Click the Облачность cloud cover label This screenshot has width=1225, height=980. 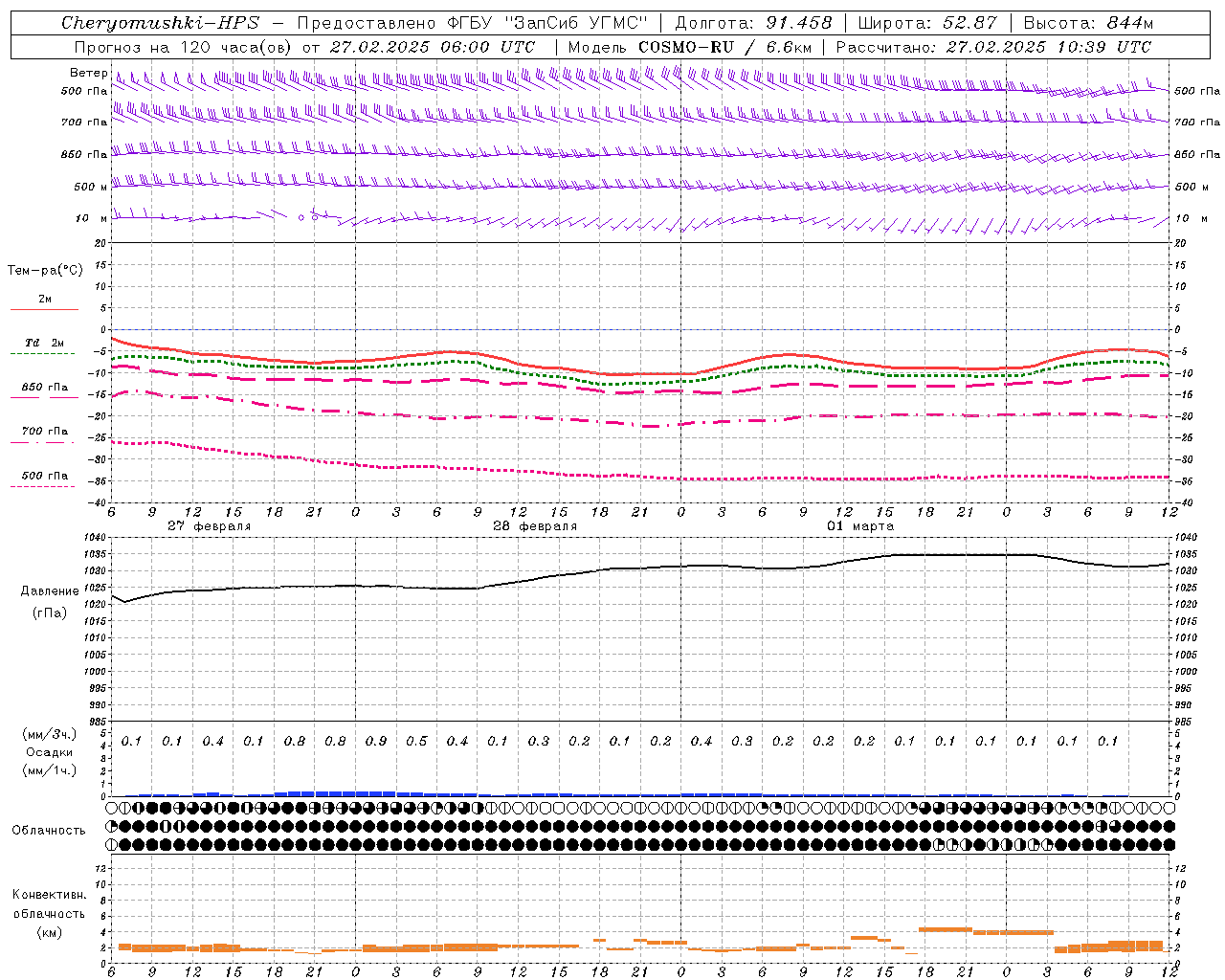point(49,830)
